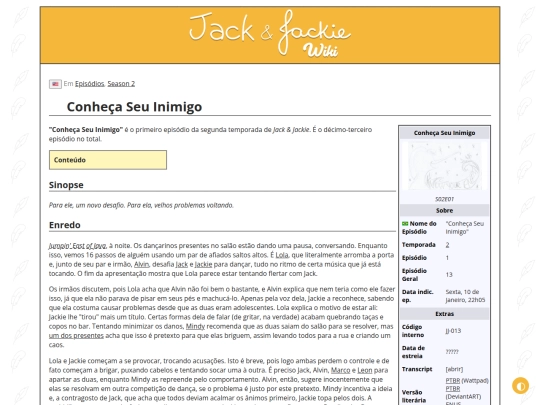Open the Leon character link
The width and height of the screenshot is (540, 405).
[365, 370]
